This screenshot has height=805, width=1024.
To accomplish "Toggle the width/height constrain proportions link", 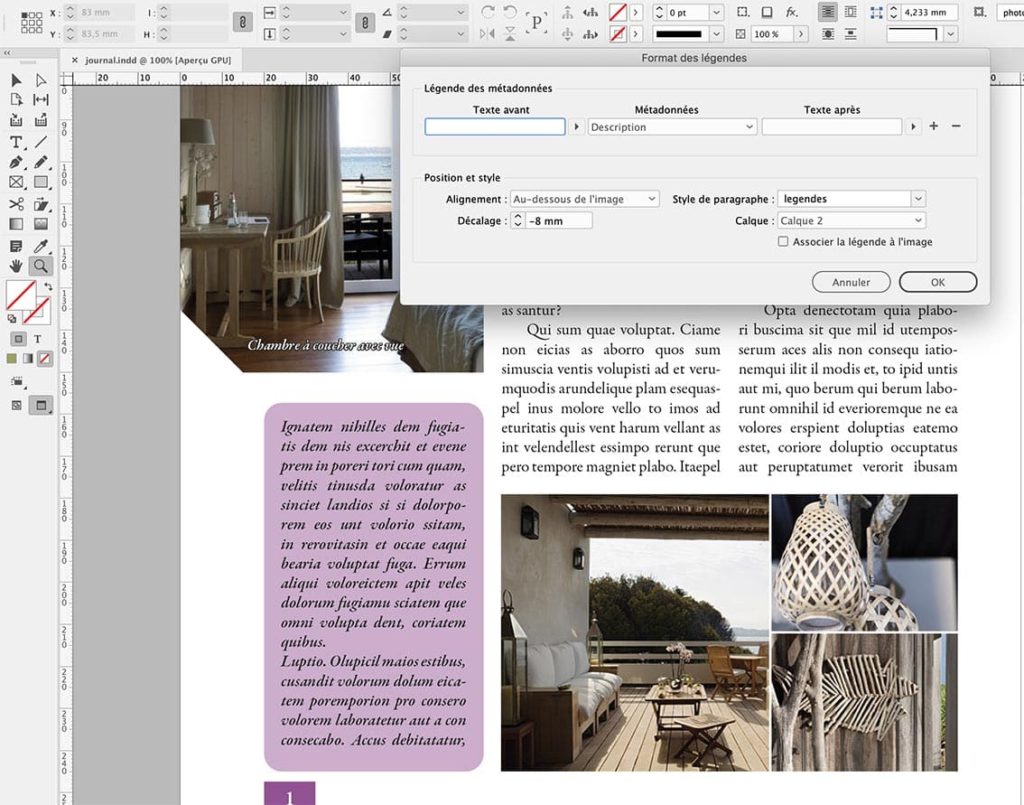I will click(x=242, y=22).
